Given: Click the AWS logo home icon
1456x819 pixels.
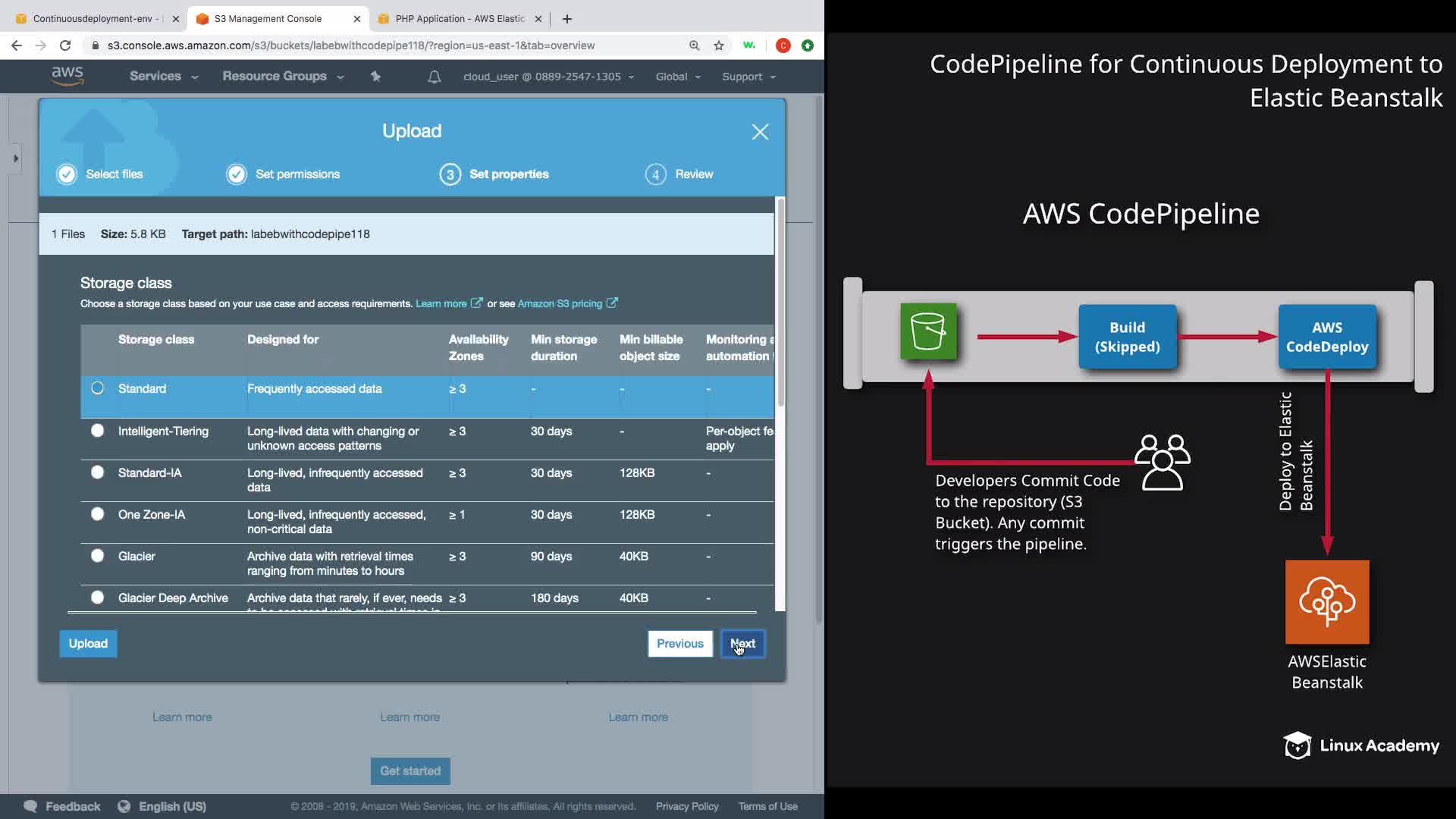Looking at the screenshot, I should [67, 76].
